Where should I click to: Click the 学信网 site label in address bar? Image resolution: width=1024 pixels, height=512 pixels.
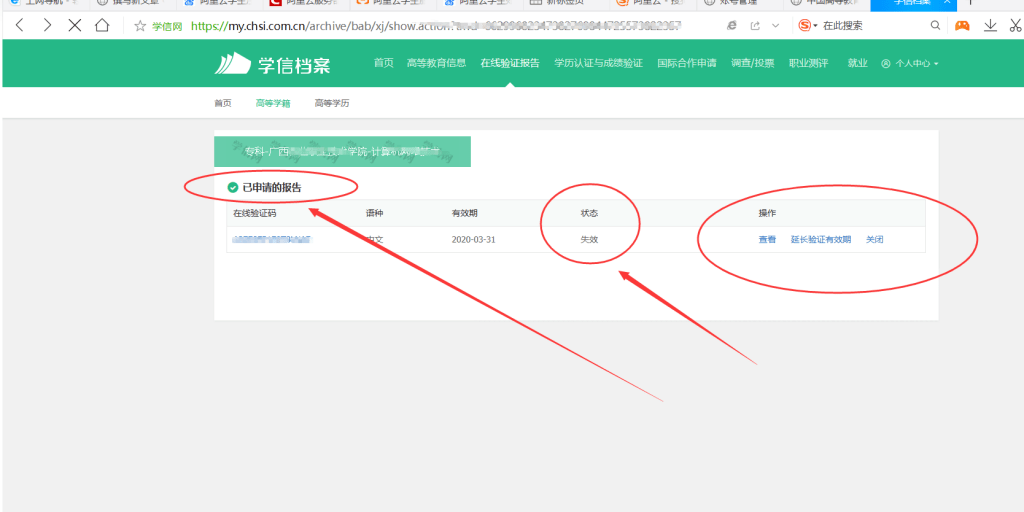[x=167, y=26]
